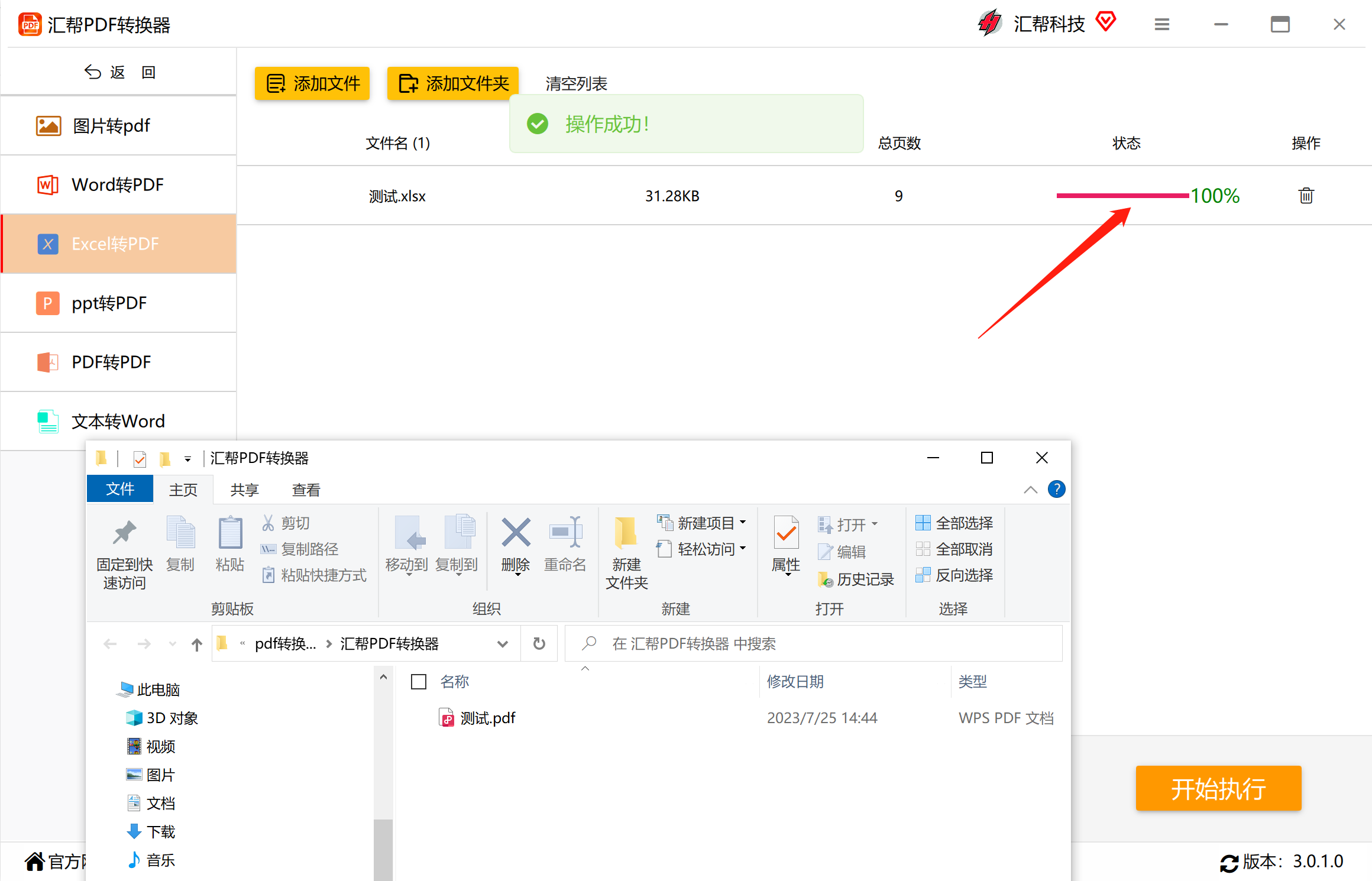Click the 添加文件 button
The width and height of the screenshot is (1372, 881).
312,83
